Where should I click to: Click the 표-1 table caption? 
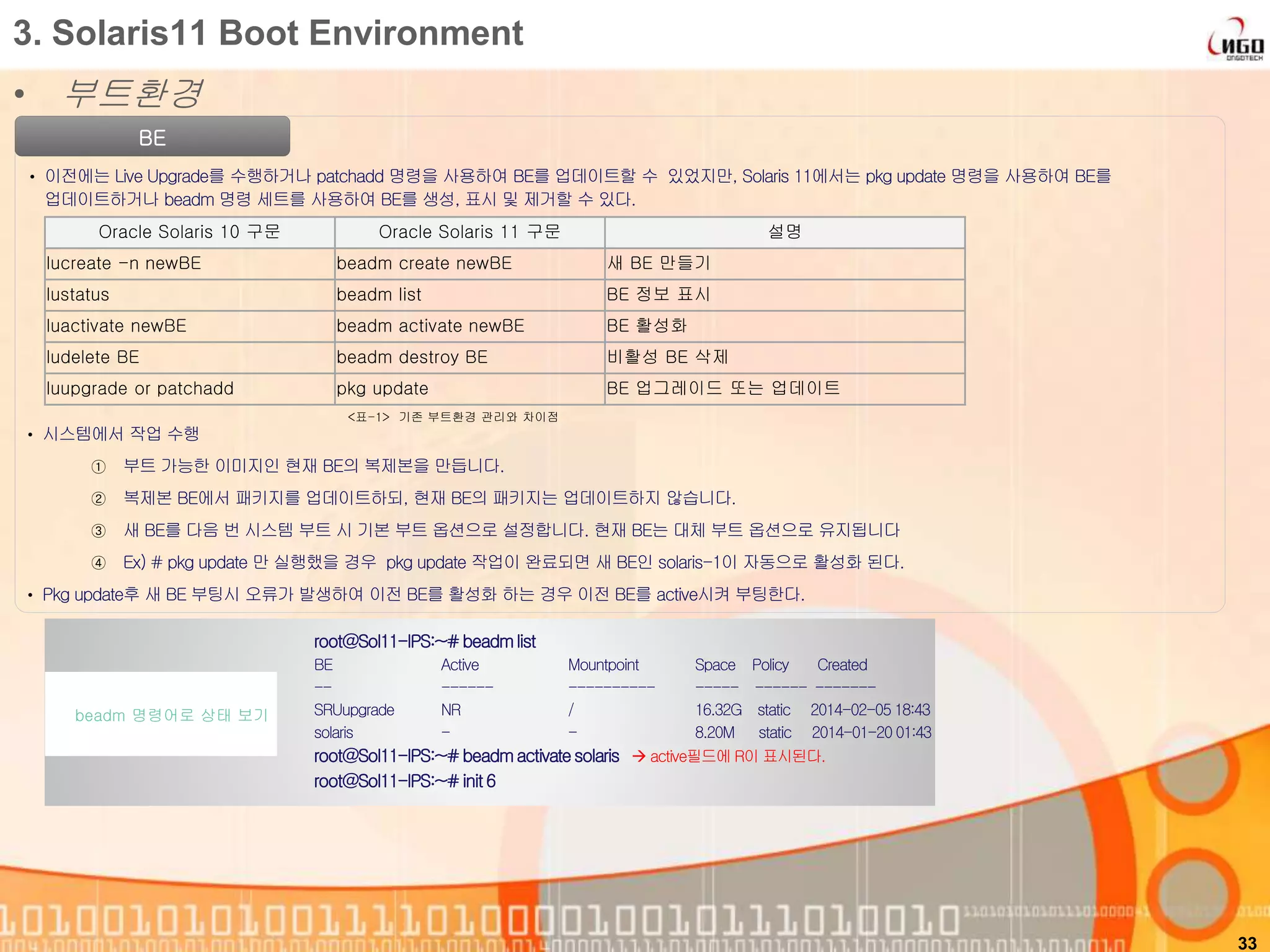click(453, 417)
